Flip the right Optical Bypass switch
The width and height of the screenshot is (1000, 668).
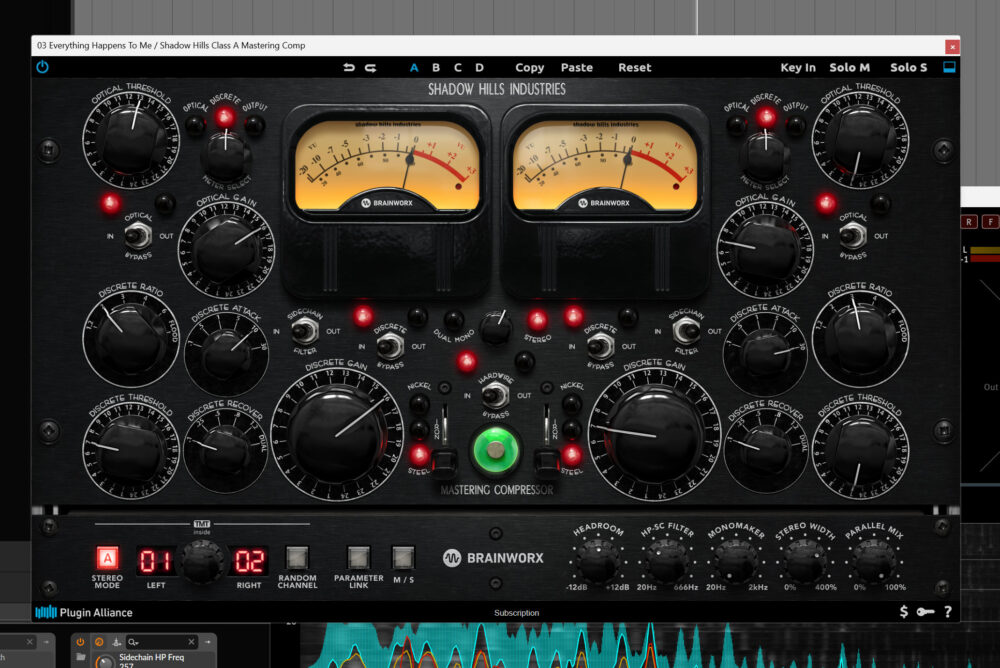852,236
